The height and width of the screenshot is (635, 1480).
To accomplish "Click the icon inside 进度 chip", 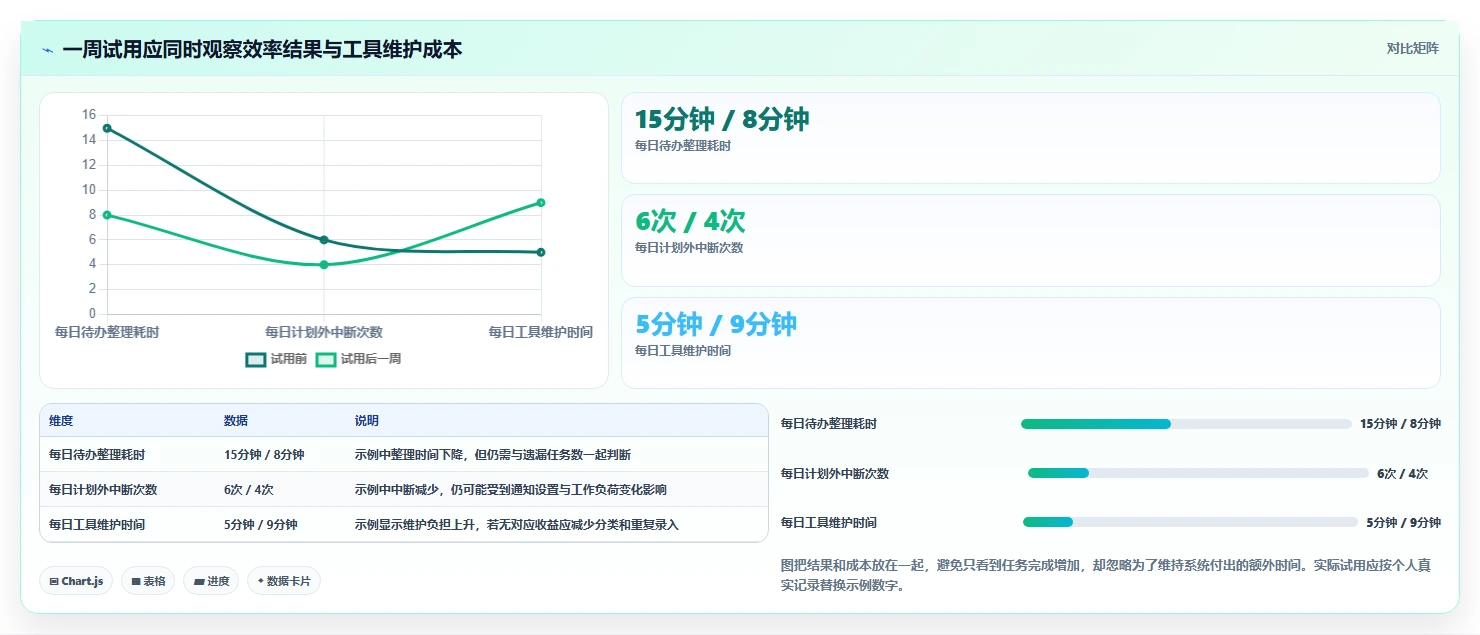I will pyautogui.click(x=198, y=582).
